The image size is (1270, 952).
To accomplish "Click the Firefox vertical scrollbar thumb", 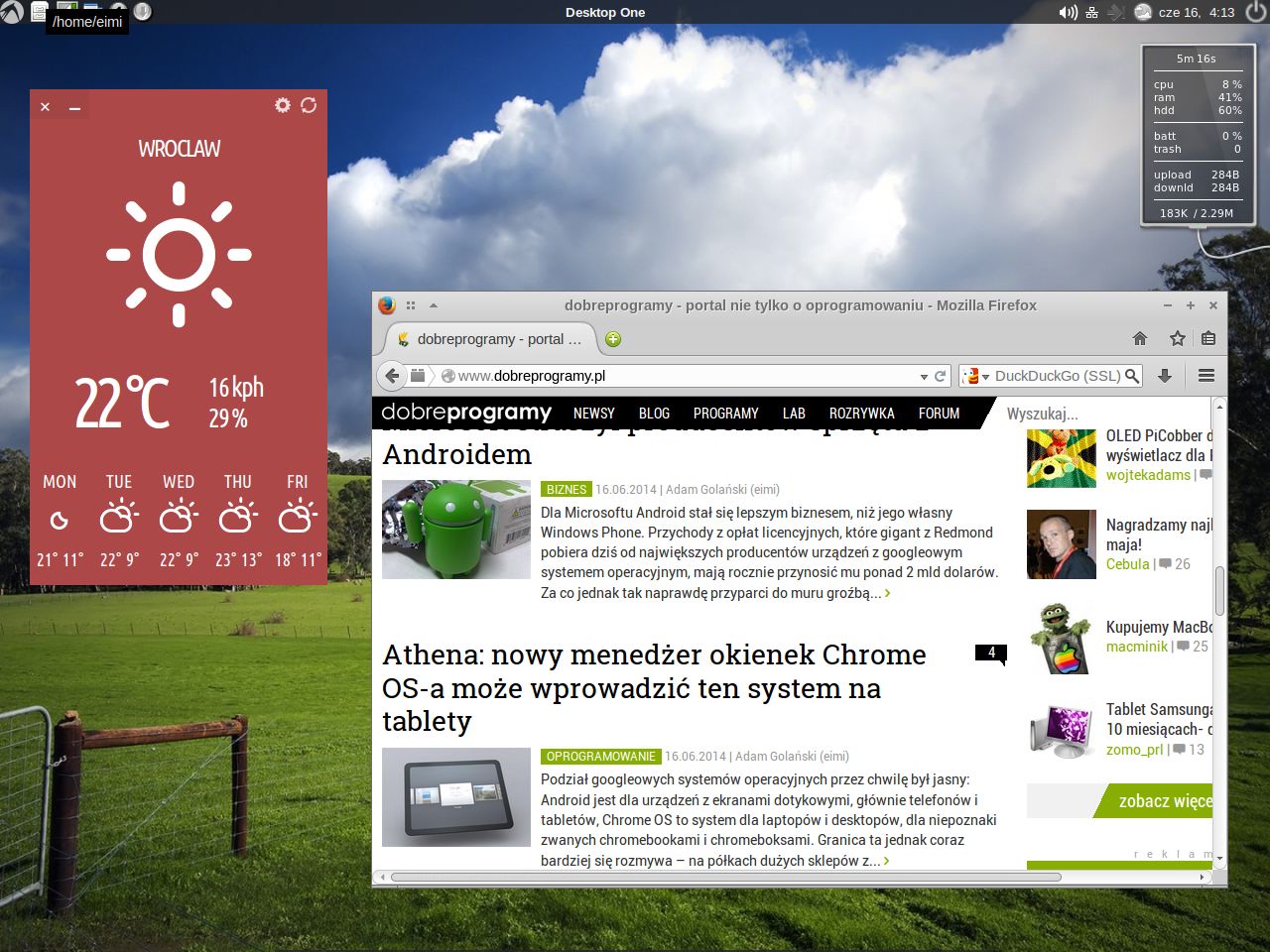I will pos(1219,591).
